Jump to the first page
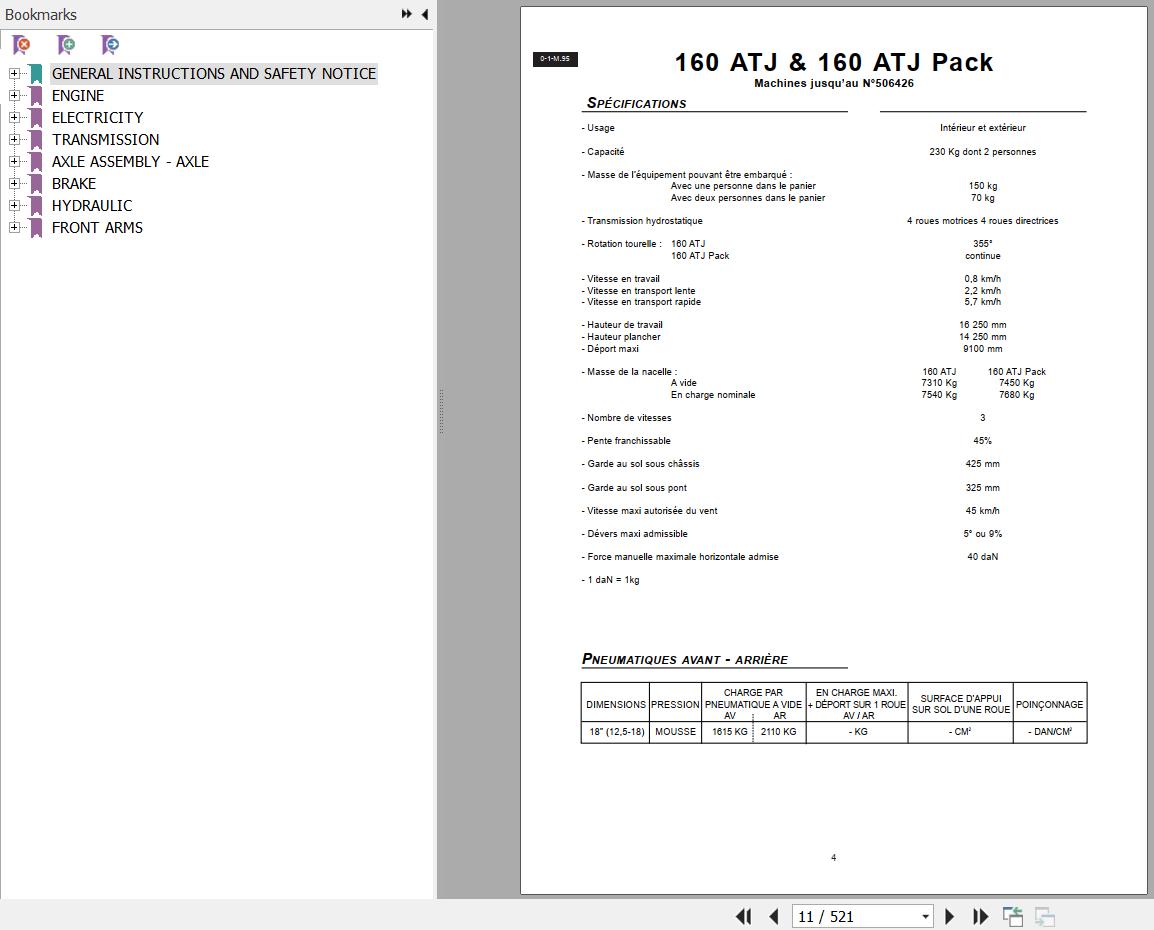 [743, 916]
